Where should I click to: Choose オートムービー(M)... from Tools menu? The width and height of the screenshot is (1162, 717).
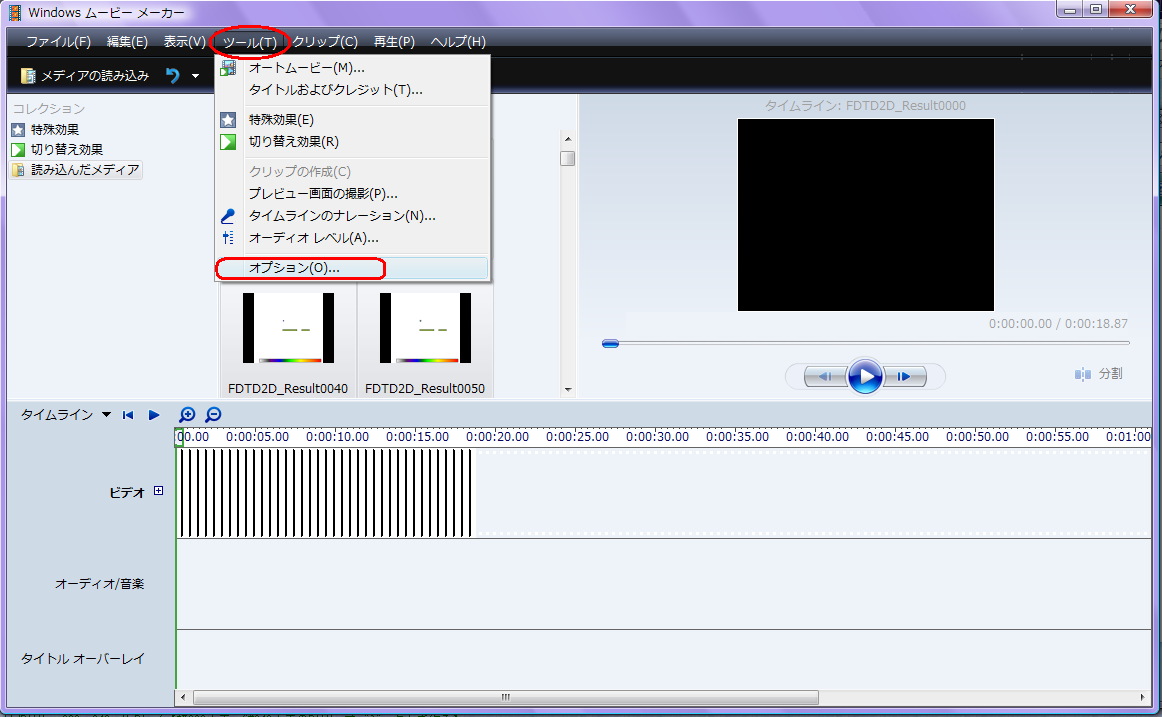(x=352, y=68)
